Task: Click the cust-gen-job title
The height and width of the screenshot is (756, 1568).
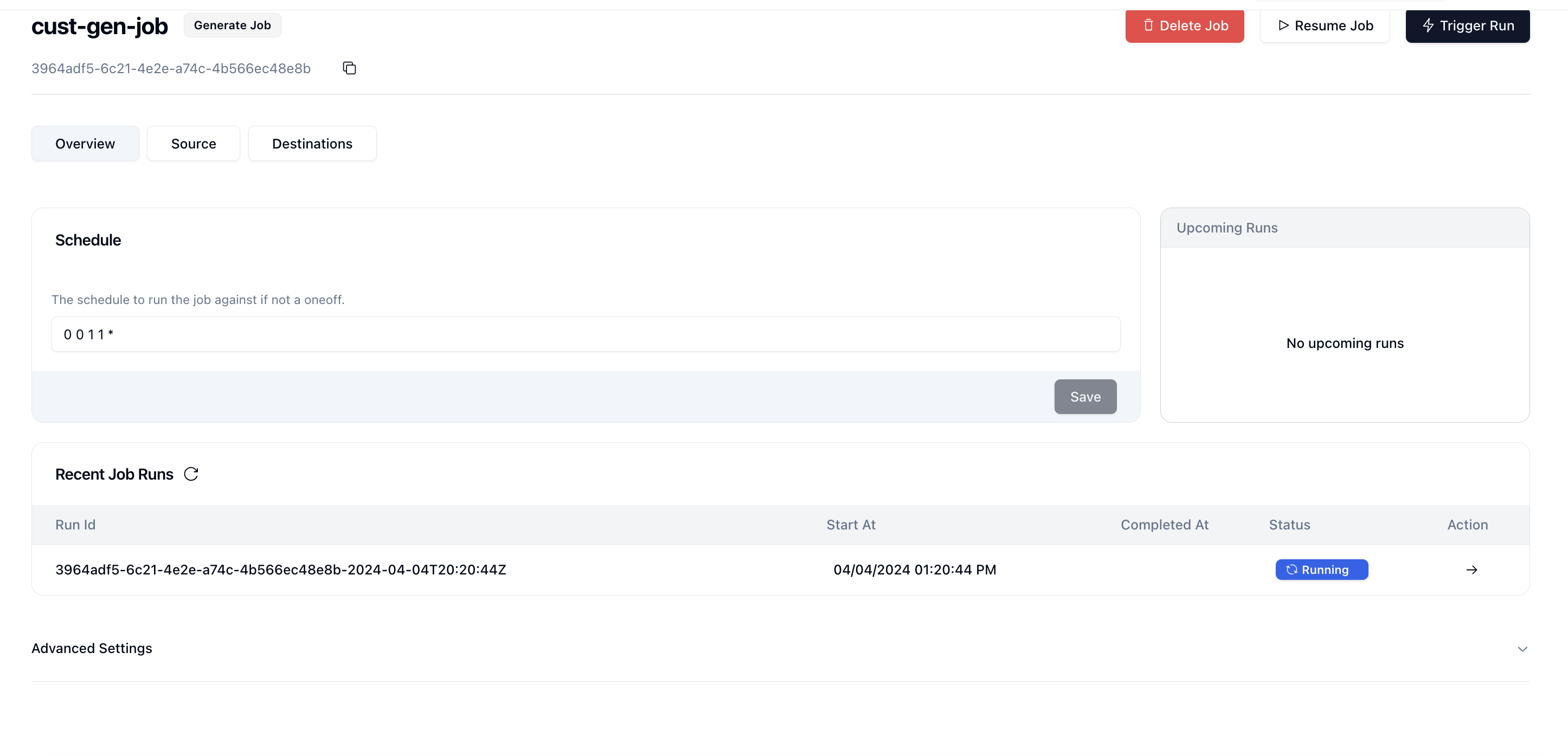Action: [100, 26]
